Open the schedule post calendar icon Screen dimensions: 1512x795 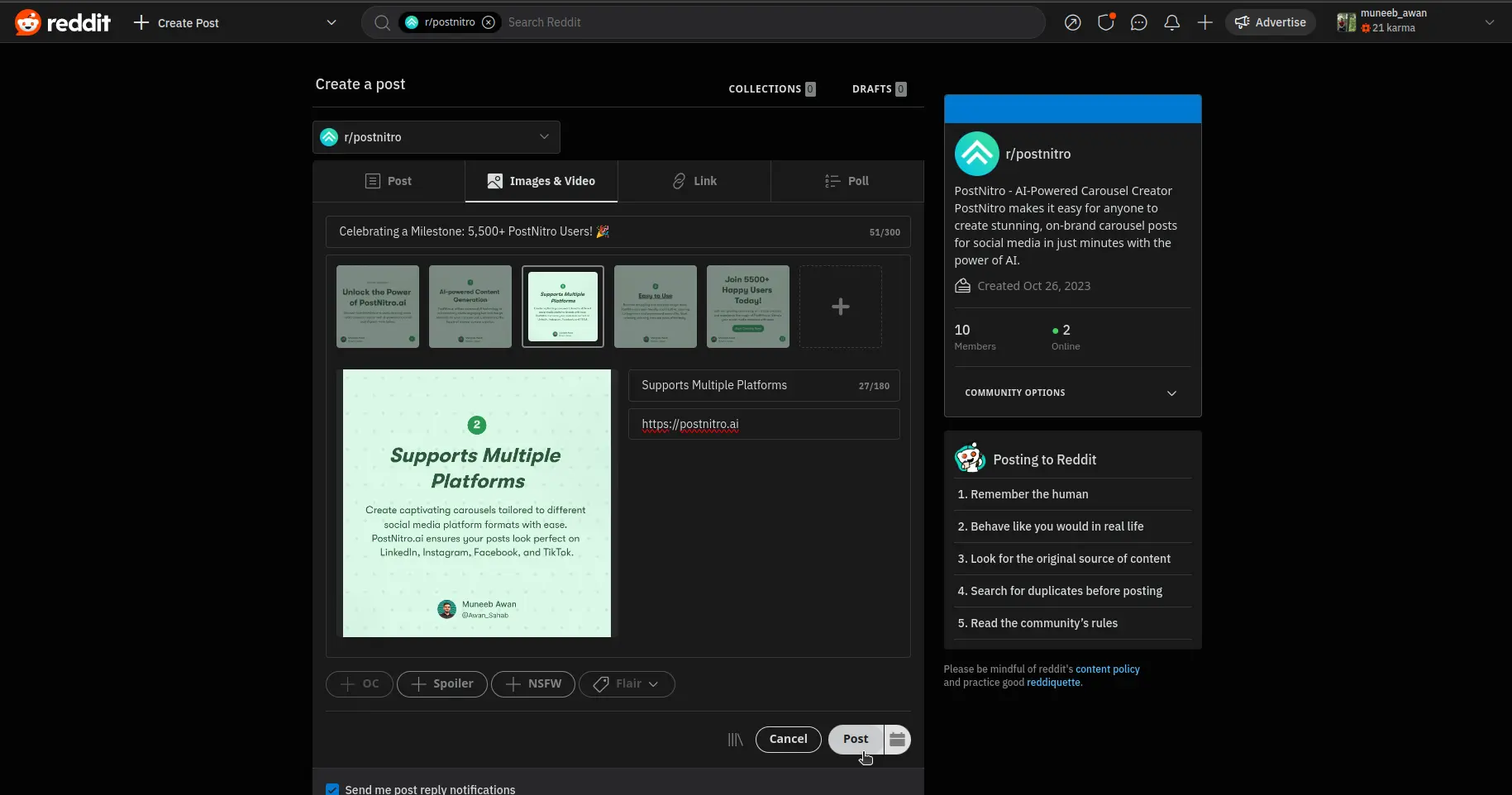(x=897, y=739)
